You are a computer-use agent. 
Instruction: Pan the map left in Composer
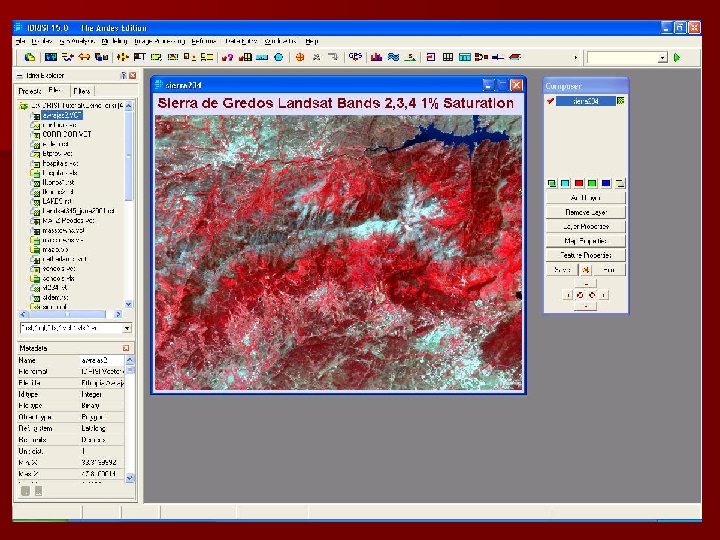tap(568, 295)
